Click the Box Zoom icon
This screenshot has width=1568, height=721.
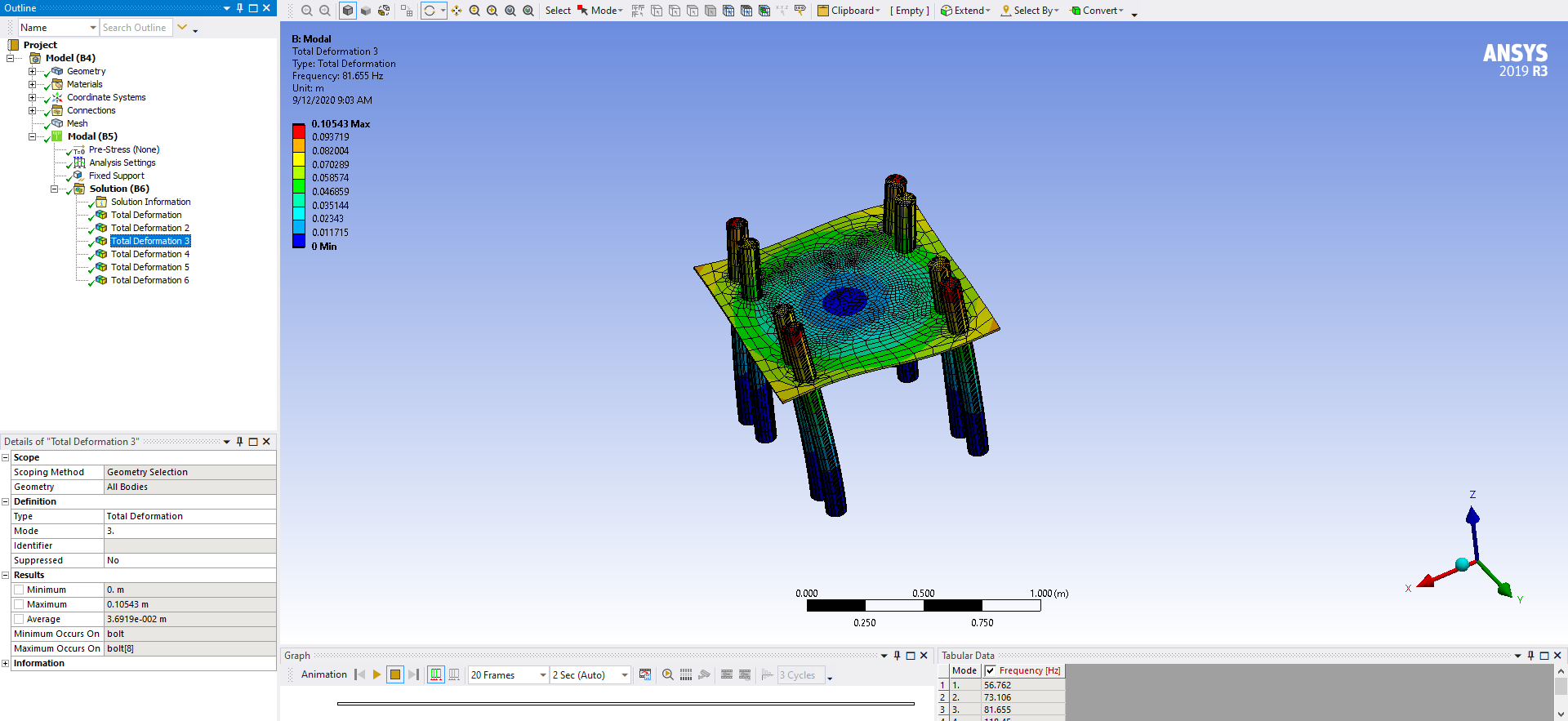(x=492, y=11)
